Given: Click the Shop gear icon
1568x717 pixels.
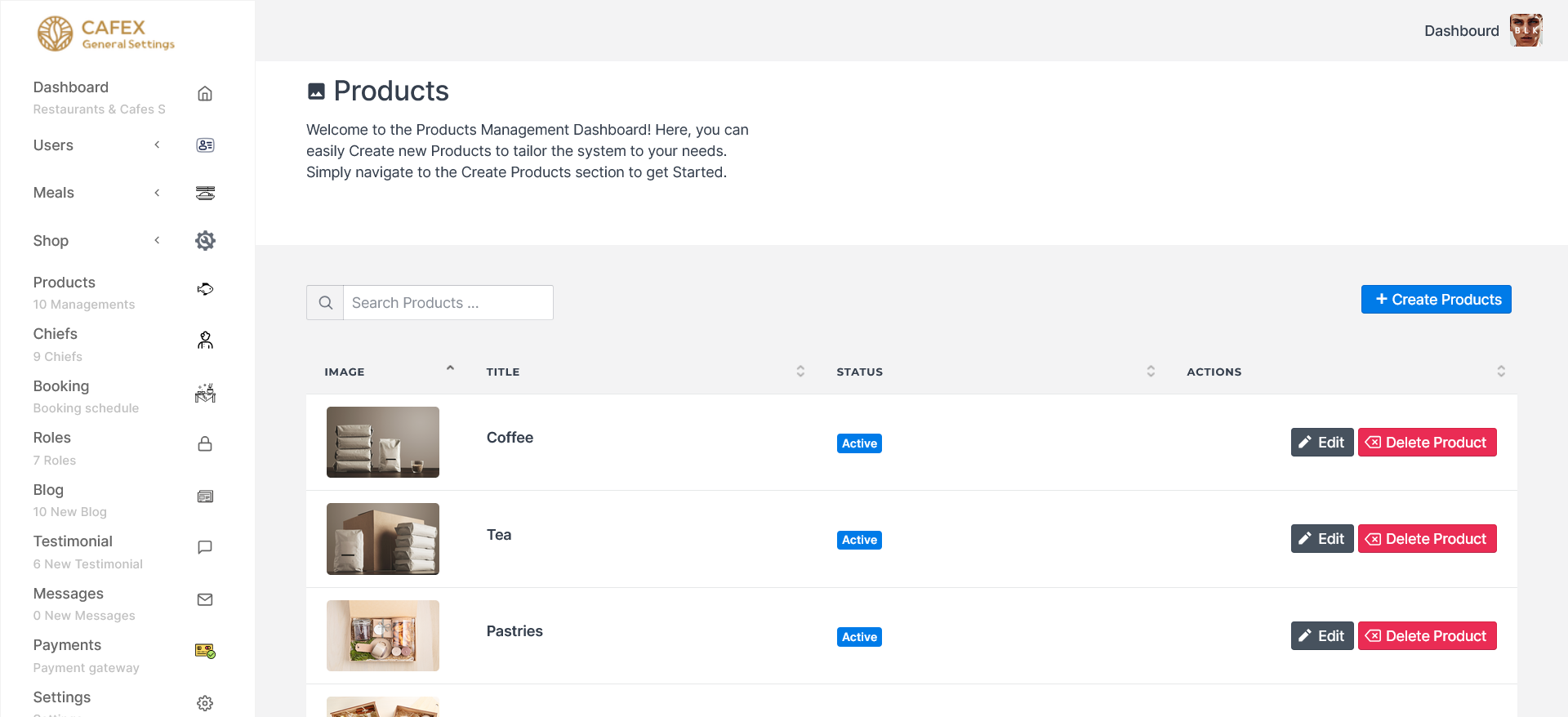Looking at the screenshot, I should pyautogui.click(x=205, y=241).
